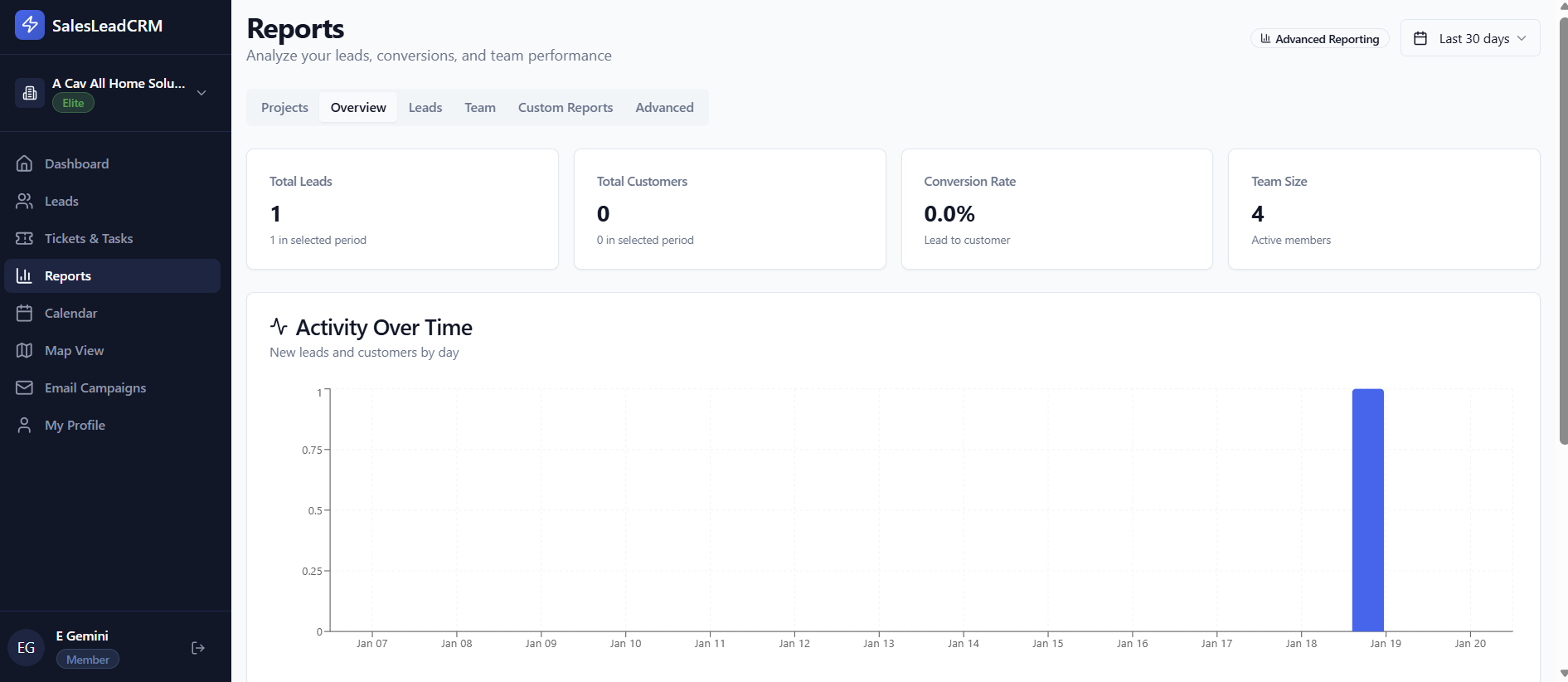This screenshot has height=682, width=1568.
Task: Click the SalesLeadCRM lightning bolt logo
Action: [x=30, y=25]
